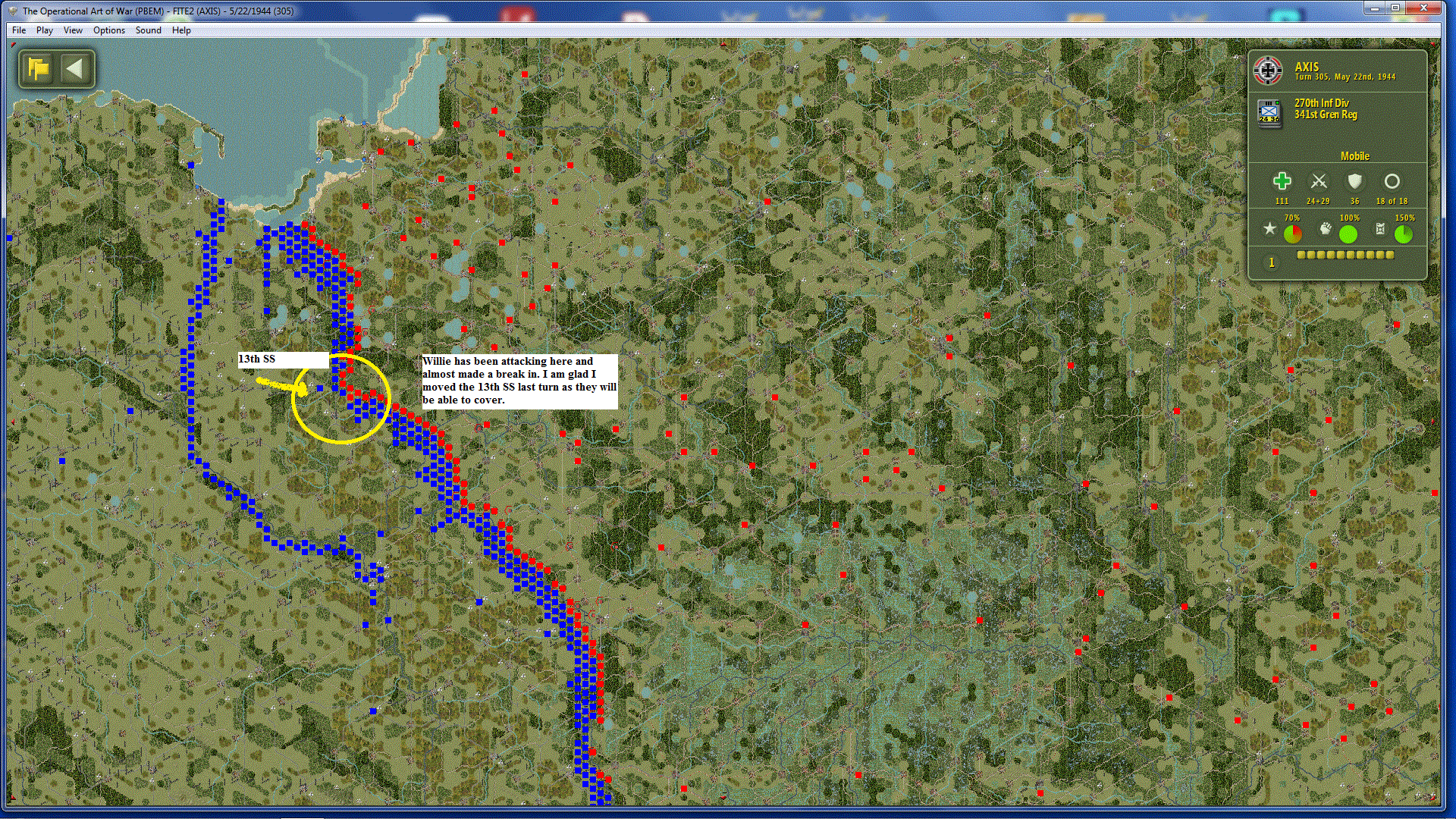Click the number 1 stack indicator

1272,262
